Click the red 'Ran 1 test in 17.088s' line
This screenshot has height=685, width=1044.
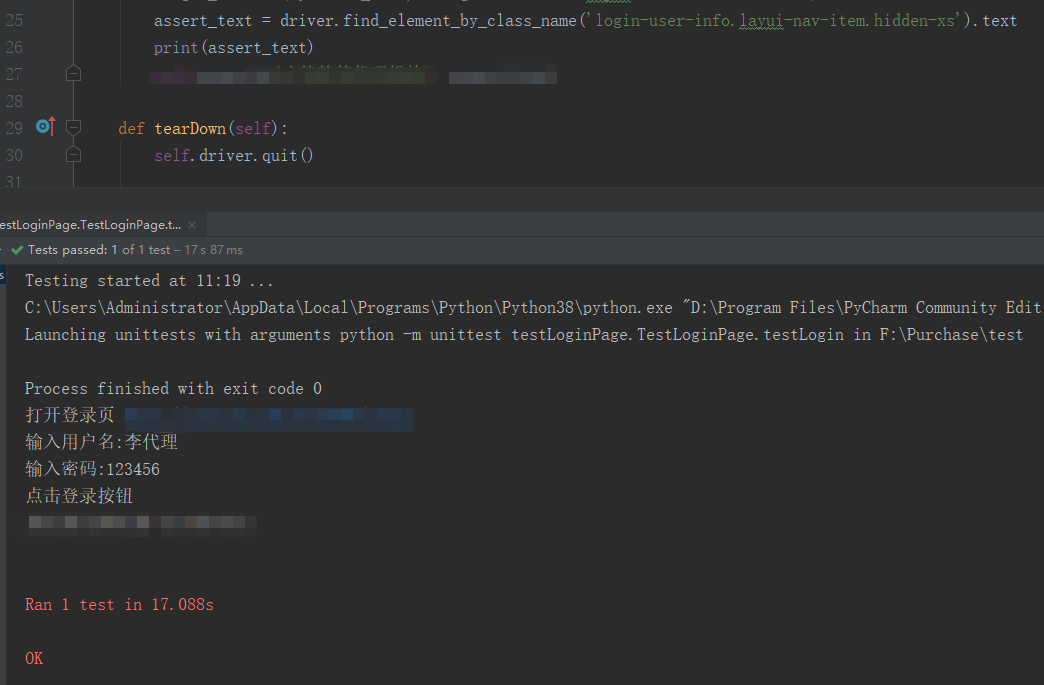coord(119,604)
